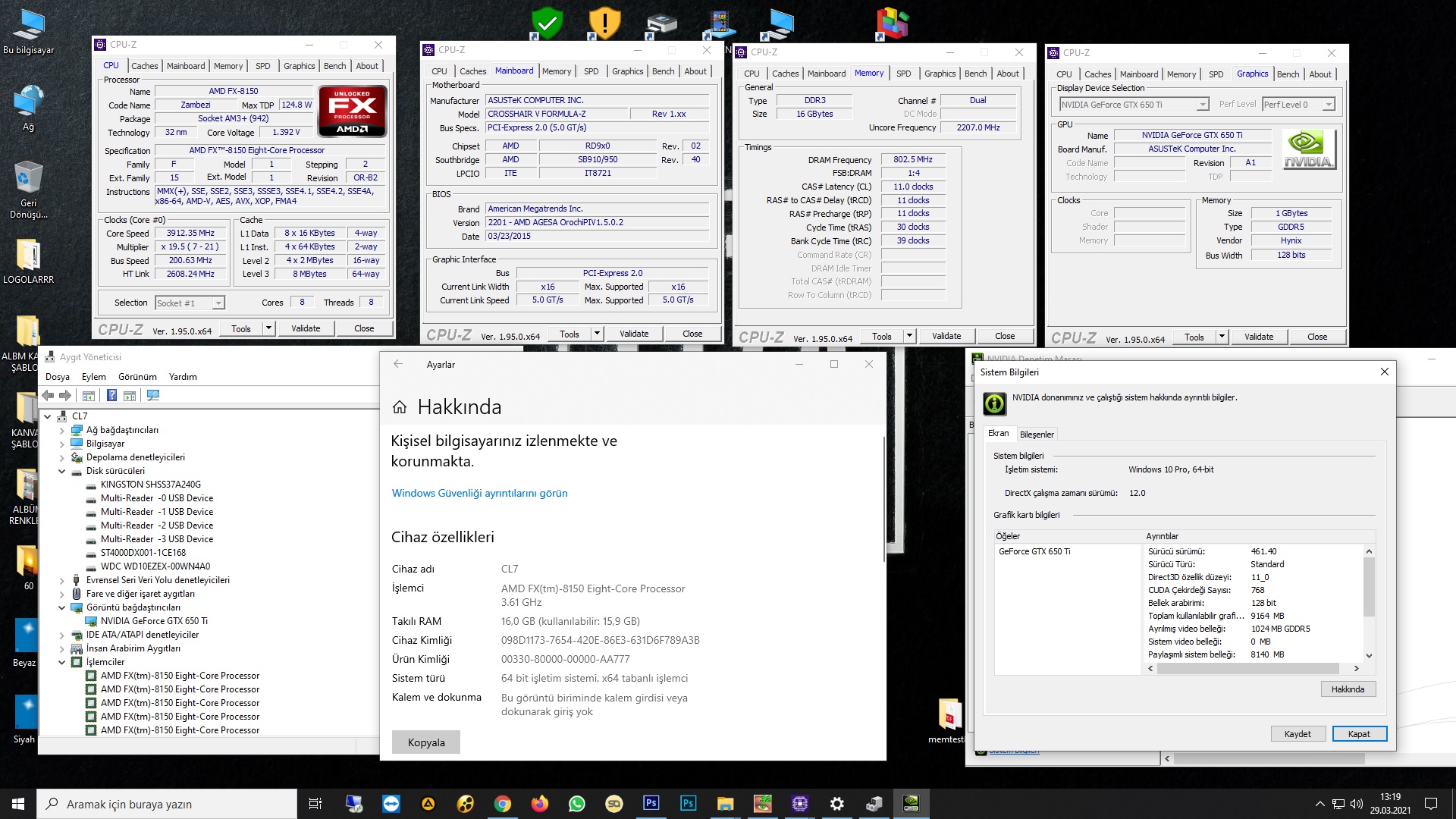
Task: Click the action pane toggle toolbar icon
Action: click(130, 395)
